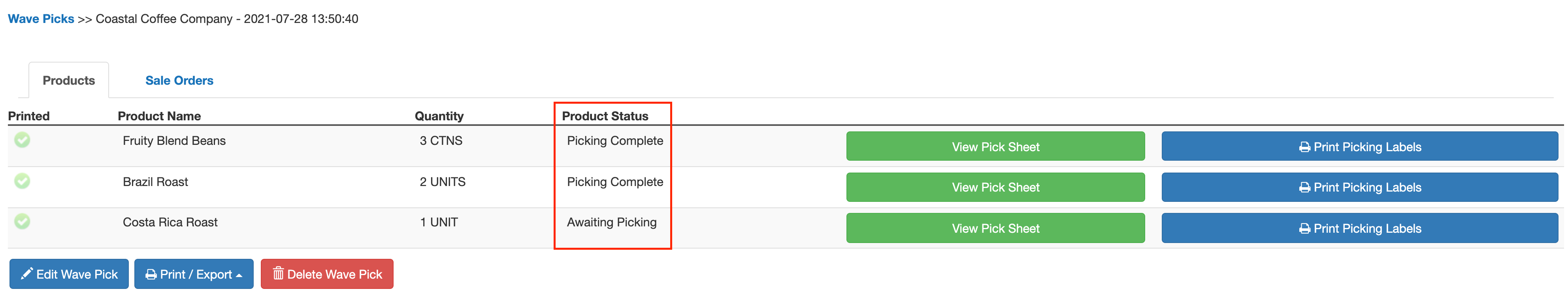Click the Quantity column header
This screenshot has height=300, width=1568.
(439, 116)
